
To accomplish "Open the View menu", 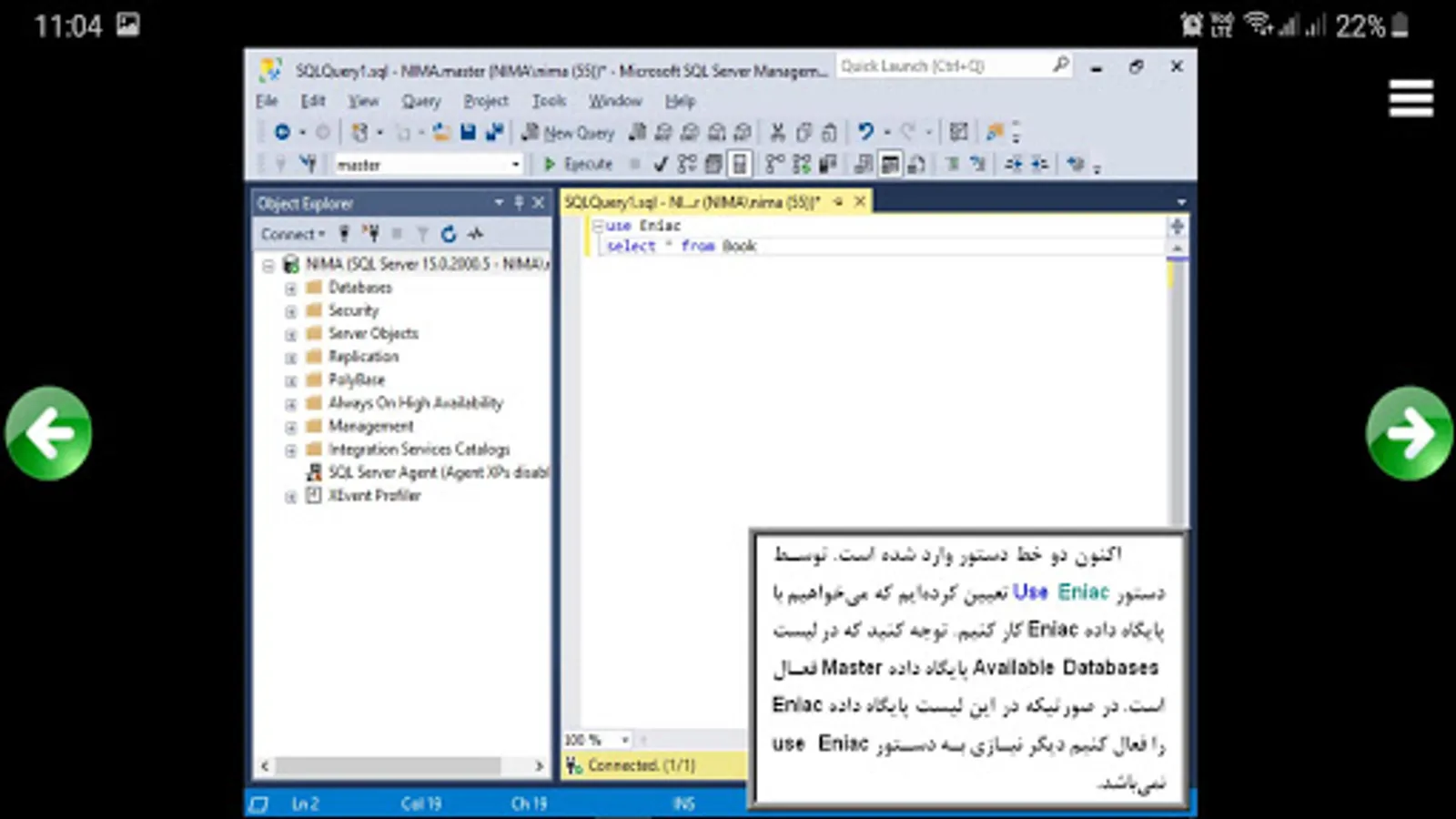I will tap(363, 101).
